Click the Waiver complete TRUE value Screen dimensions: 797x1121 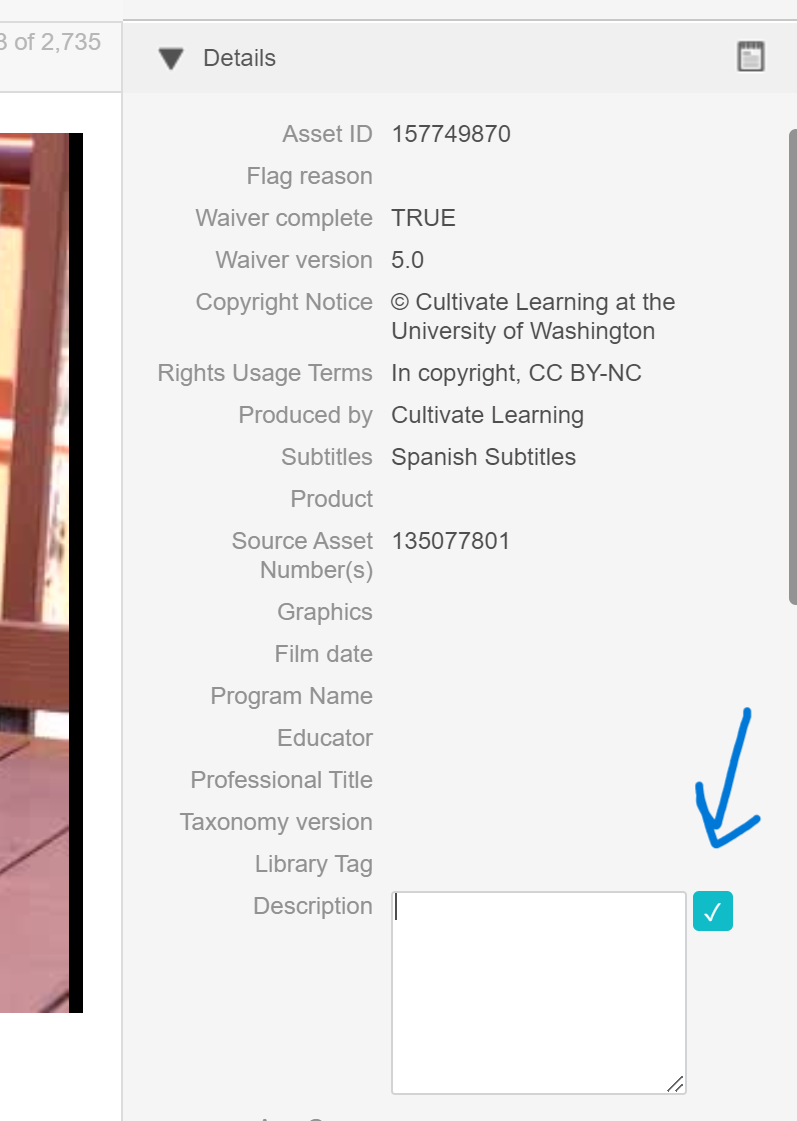(x=423, y=218)
